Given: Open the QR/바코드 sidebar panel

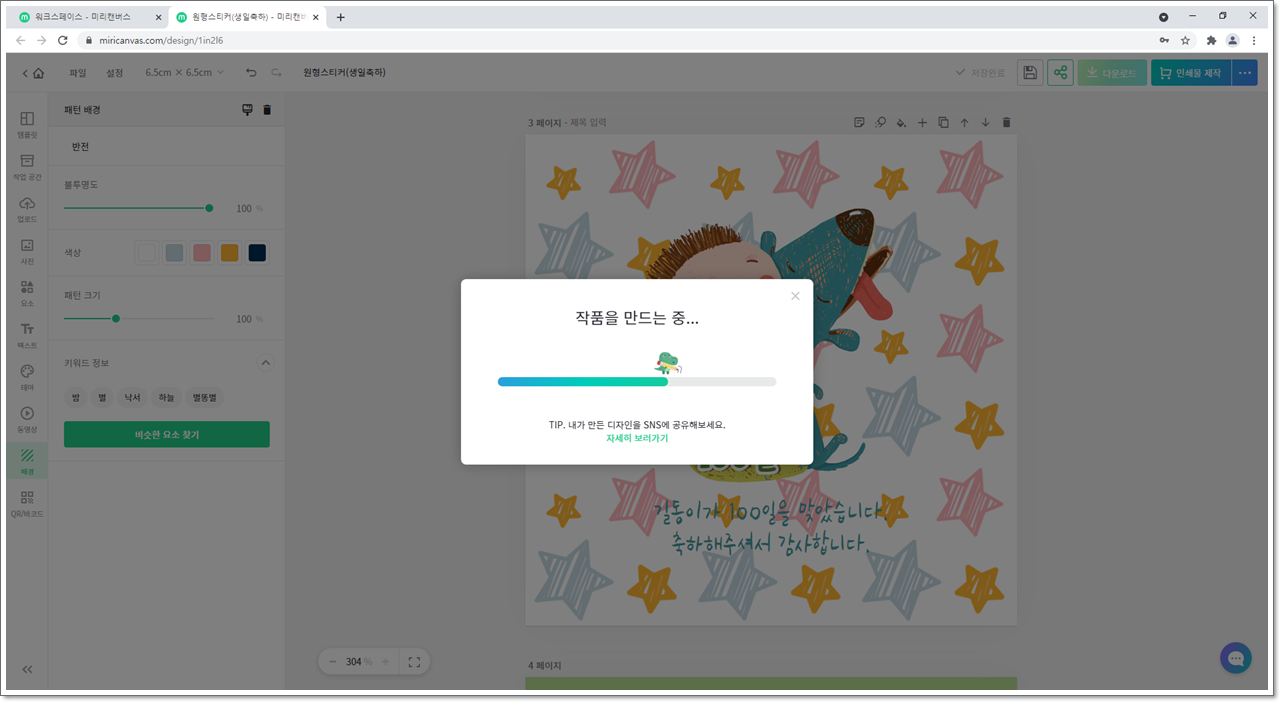Looking at the screenshot, I should 27,503.
